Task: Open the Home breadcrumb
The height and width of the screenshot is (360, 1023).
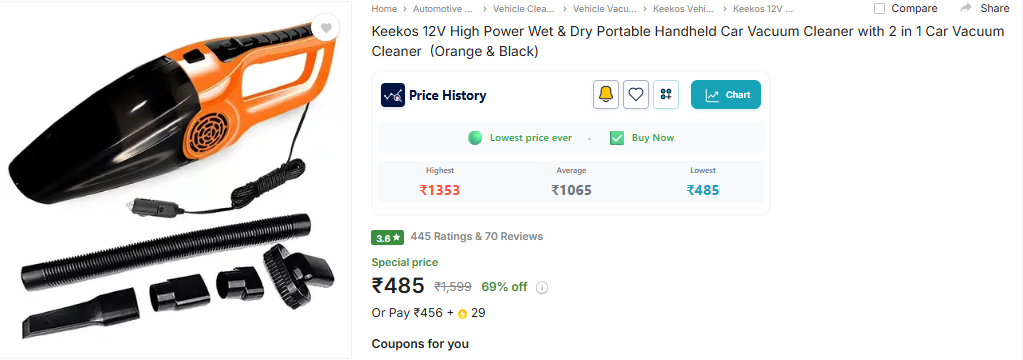Action: coord(384,8)
